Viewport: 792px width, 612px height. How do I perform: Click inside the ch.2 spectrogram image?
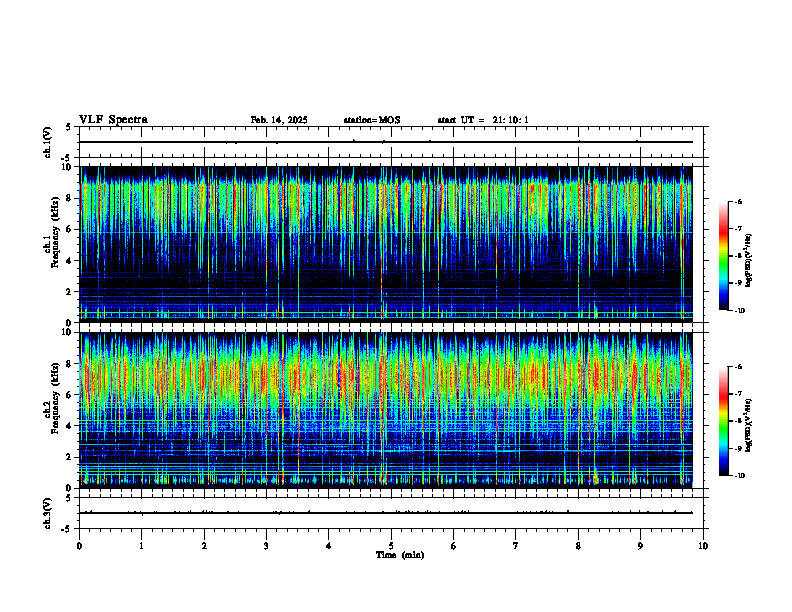[386, 410]
